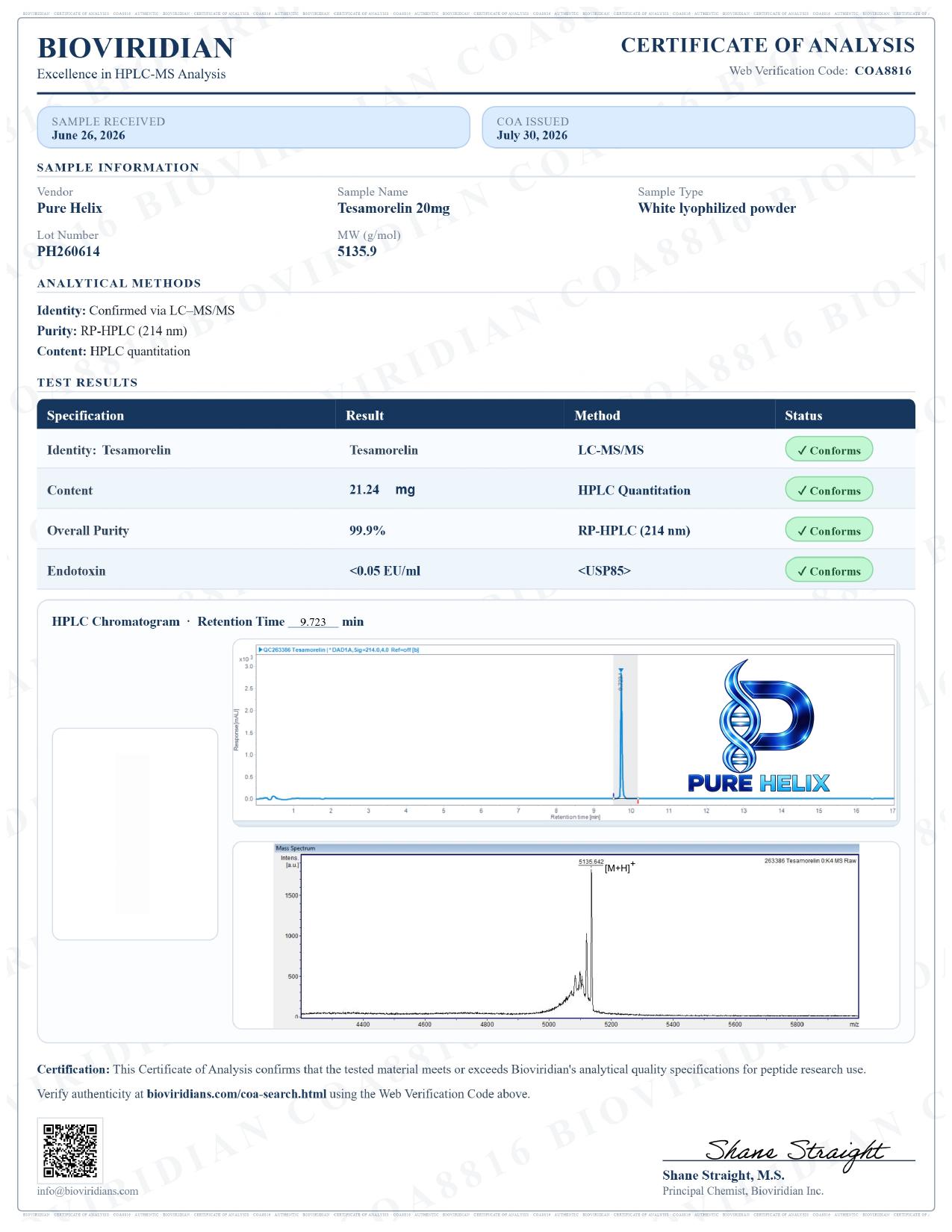Click the Conforms badge in the Identity row

coord(829,450)
